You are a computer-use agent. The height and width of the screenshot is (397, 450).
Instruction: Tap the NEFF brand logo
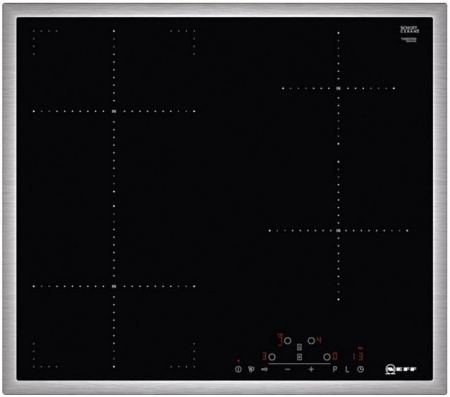(401, 370)
